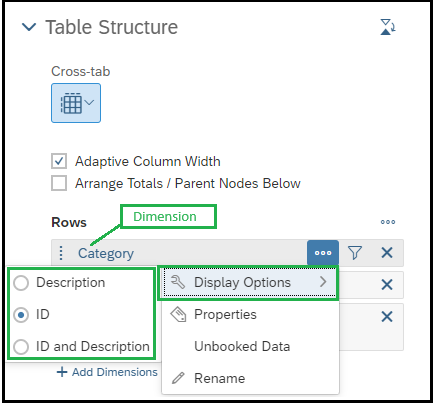Click the Add Dimensions link

107,372
